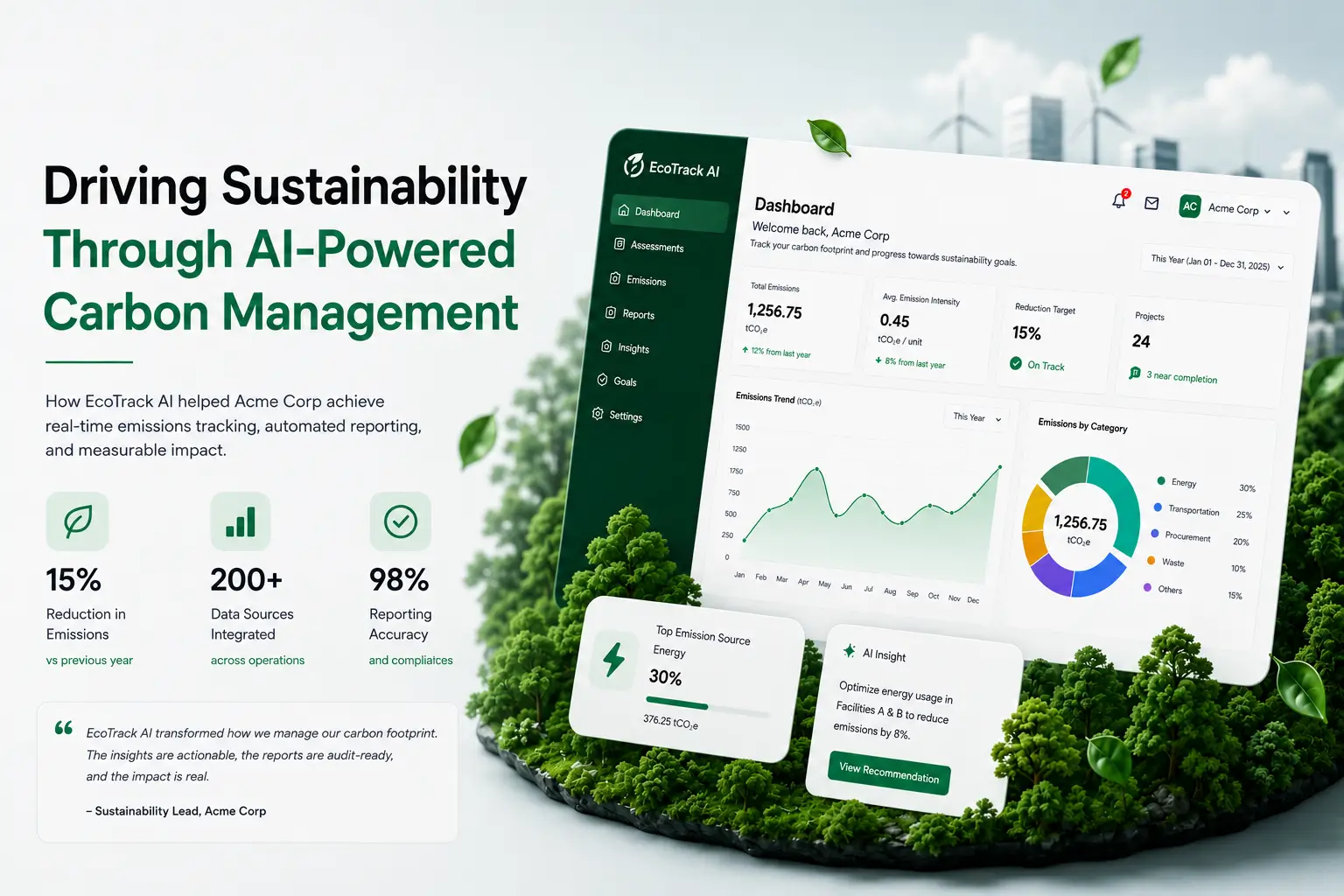This screenshot has height=896, width=1344.
Task: Click the Goals shield icon
Action: 602,380
